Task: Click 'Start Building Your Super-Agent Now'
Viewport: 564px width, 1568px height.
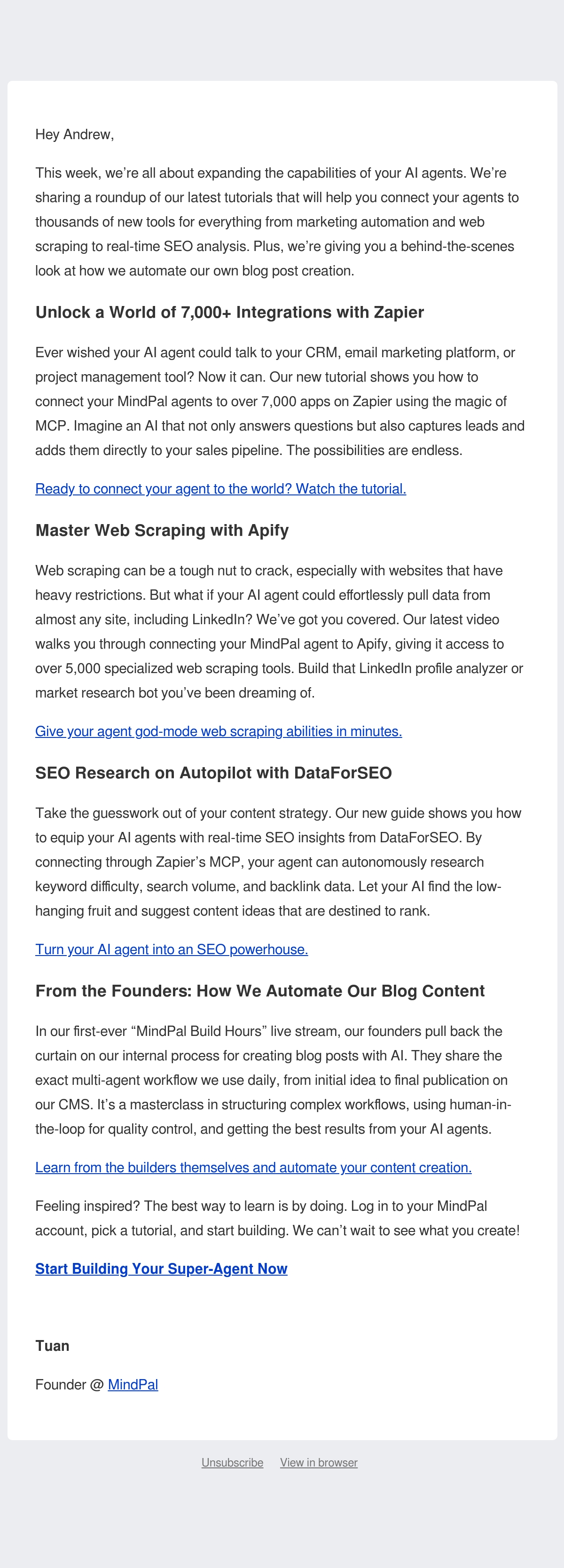Action: tap(161, 1269)
